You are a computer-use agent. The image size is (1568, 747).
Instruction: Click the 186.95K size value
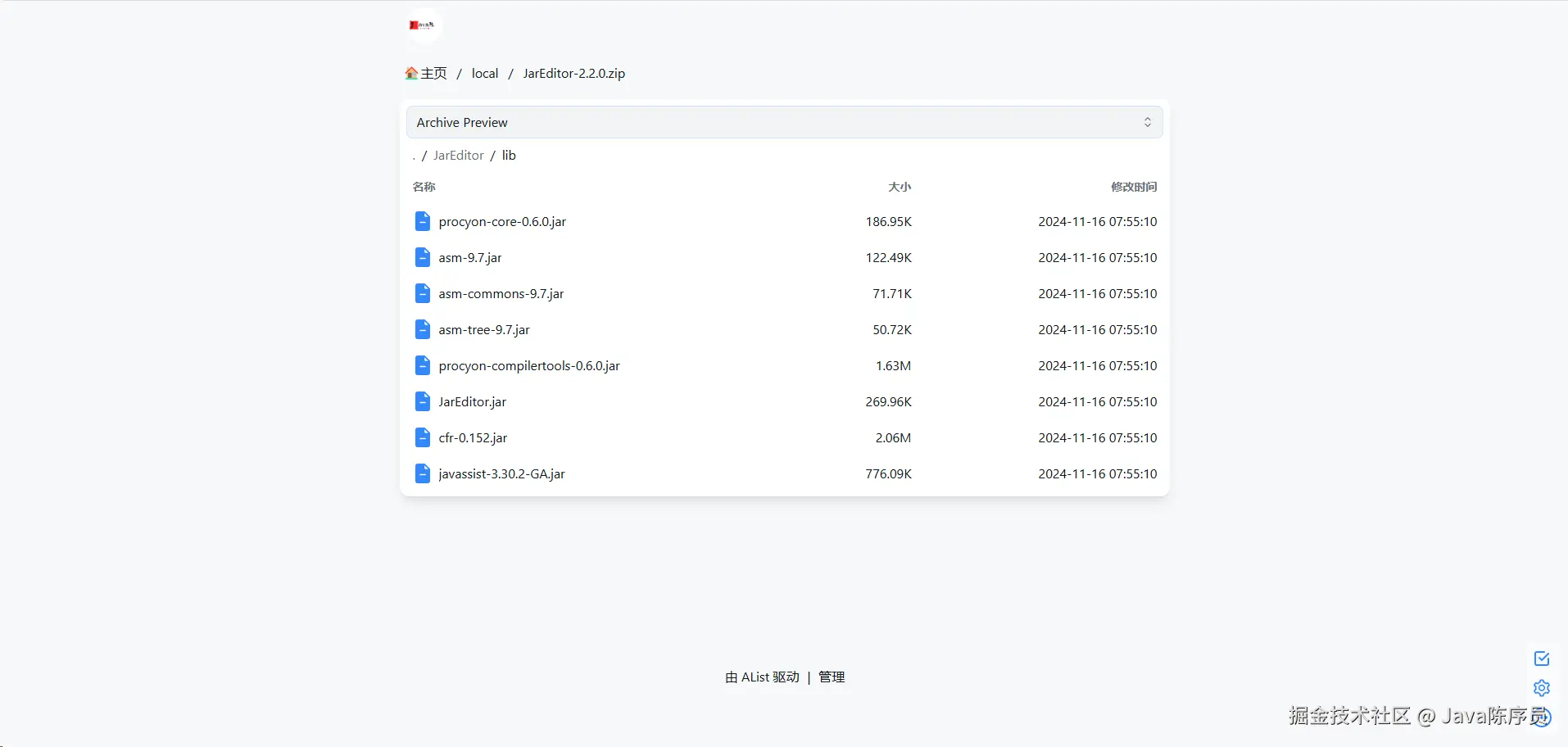[x=889, y=222]
